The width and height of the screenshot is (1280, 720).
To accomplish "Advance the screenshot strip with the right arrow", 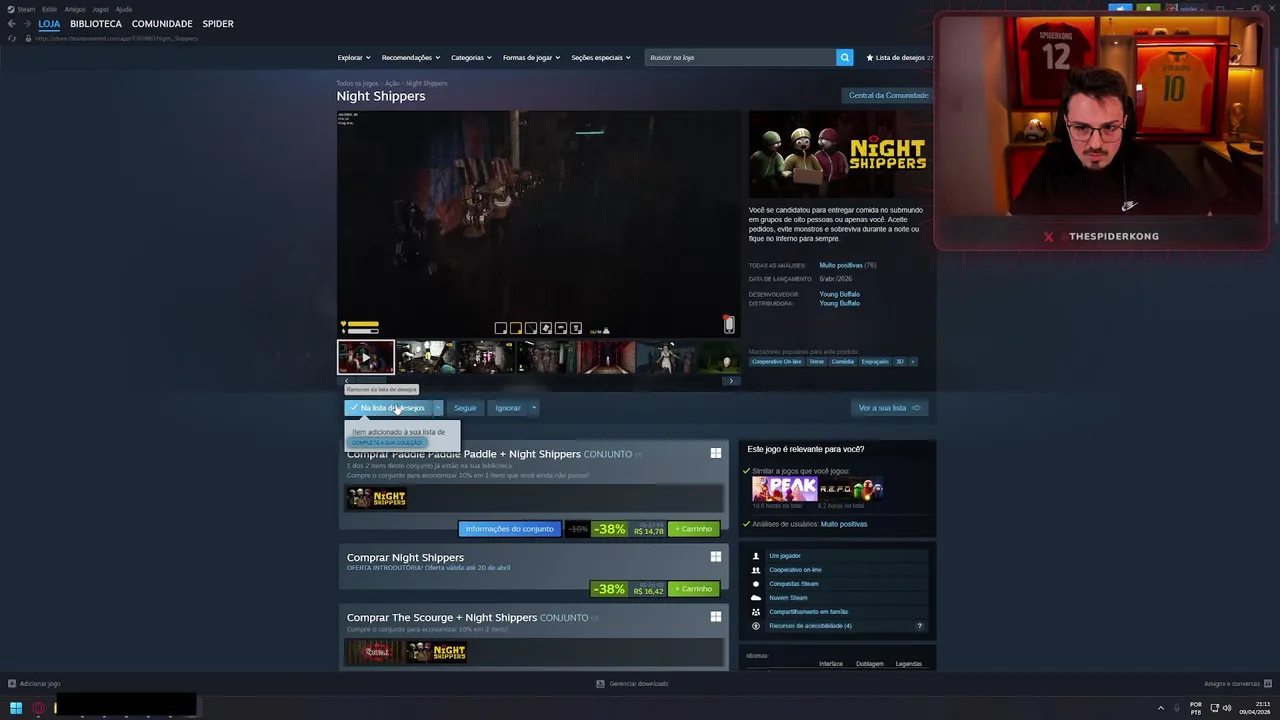I will [x=731, y=380].
